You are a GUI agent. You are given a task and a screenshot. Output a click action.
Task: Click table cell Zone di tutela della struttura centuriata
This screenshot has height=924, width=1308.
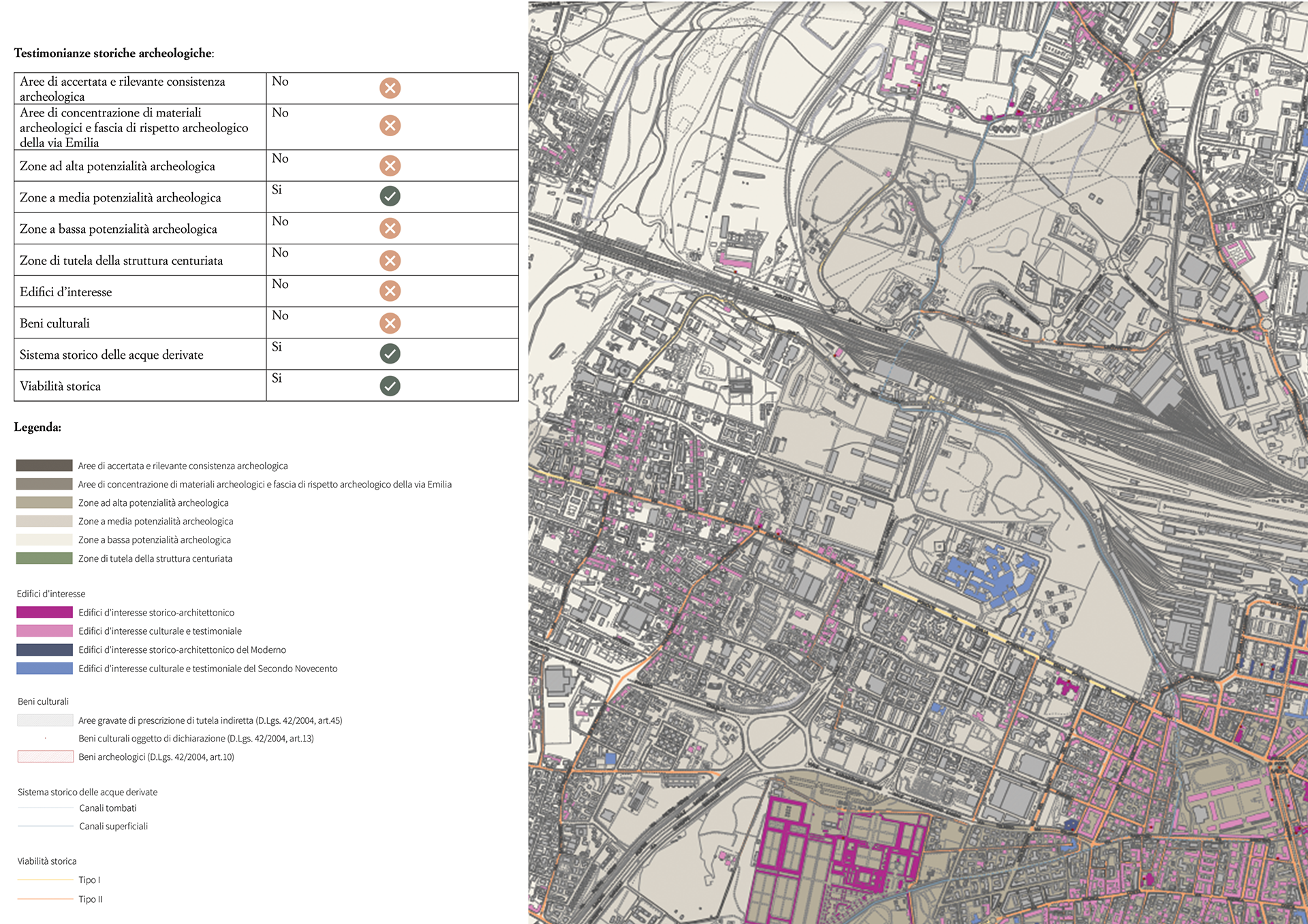[x=140, y=260]
